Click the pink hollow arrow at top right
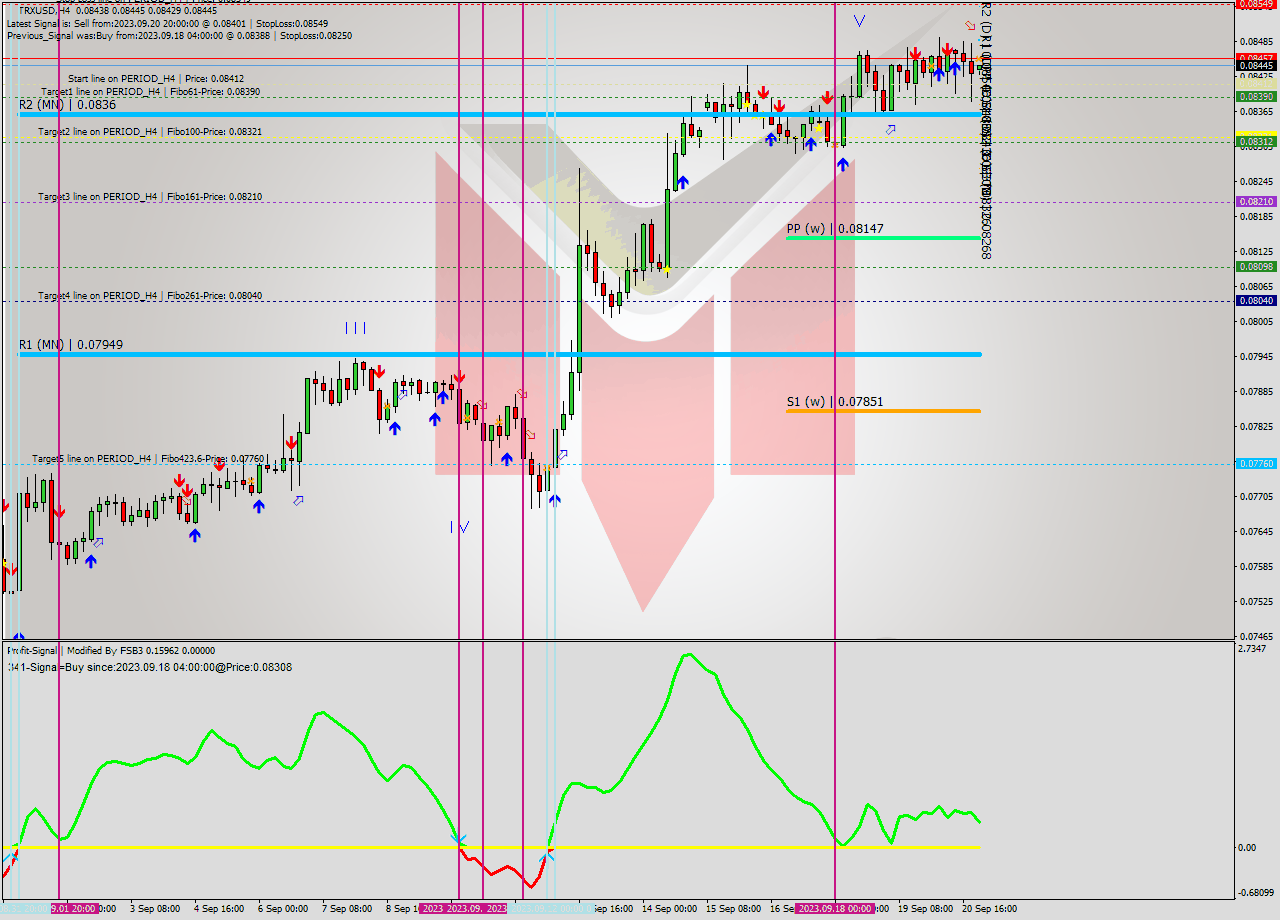The width and height of the screenshot is (1280, 920). tap(970, 25)
